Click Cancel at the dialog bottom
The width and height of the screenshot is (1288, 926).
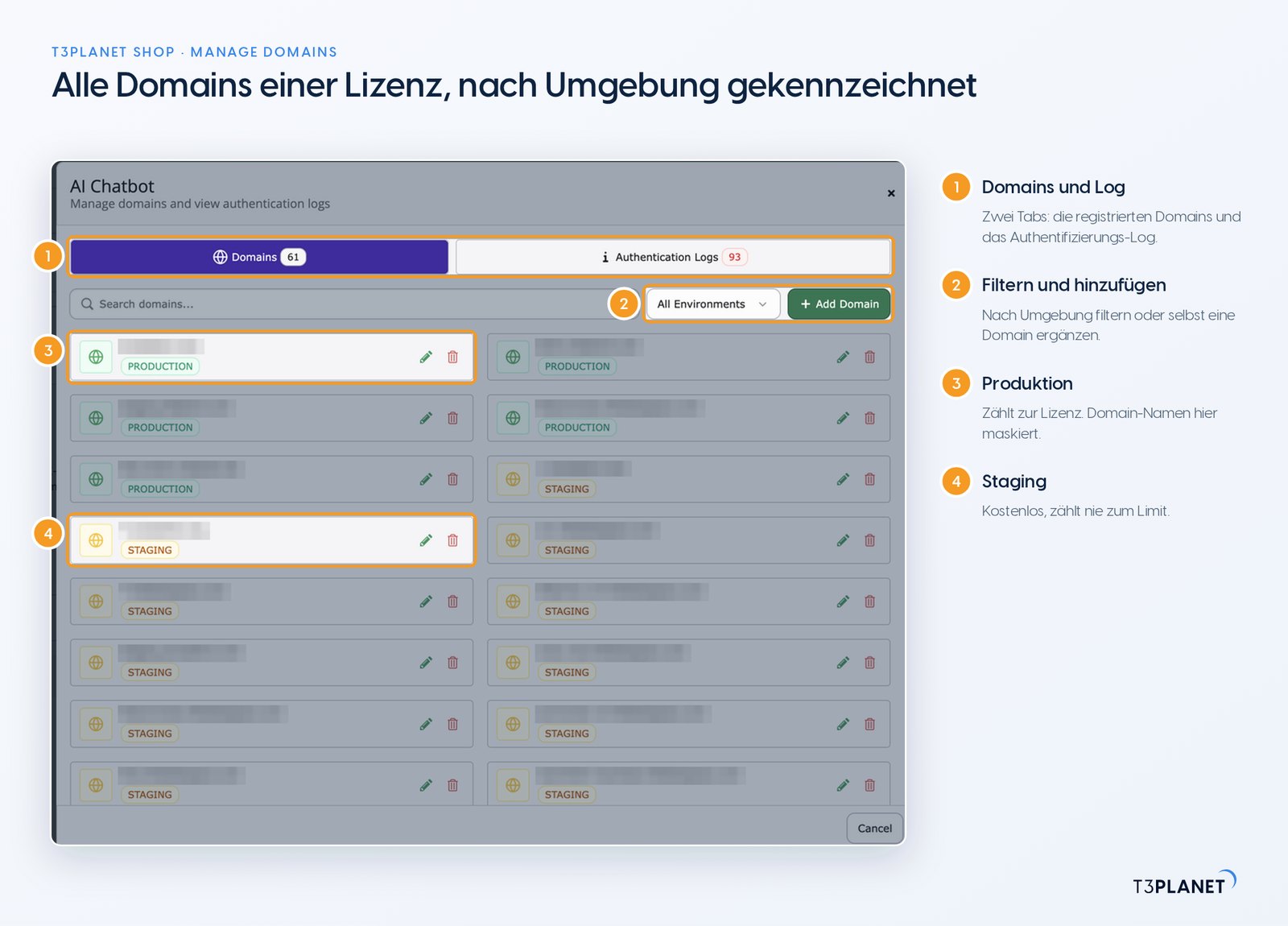click(x=875, y=829)
